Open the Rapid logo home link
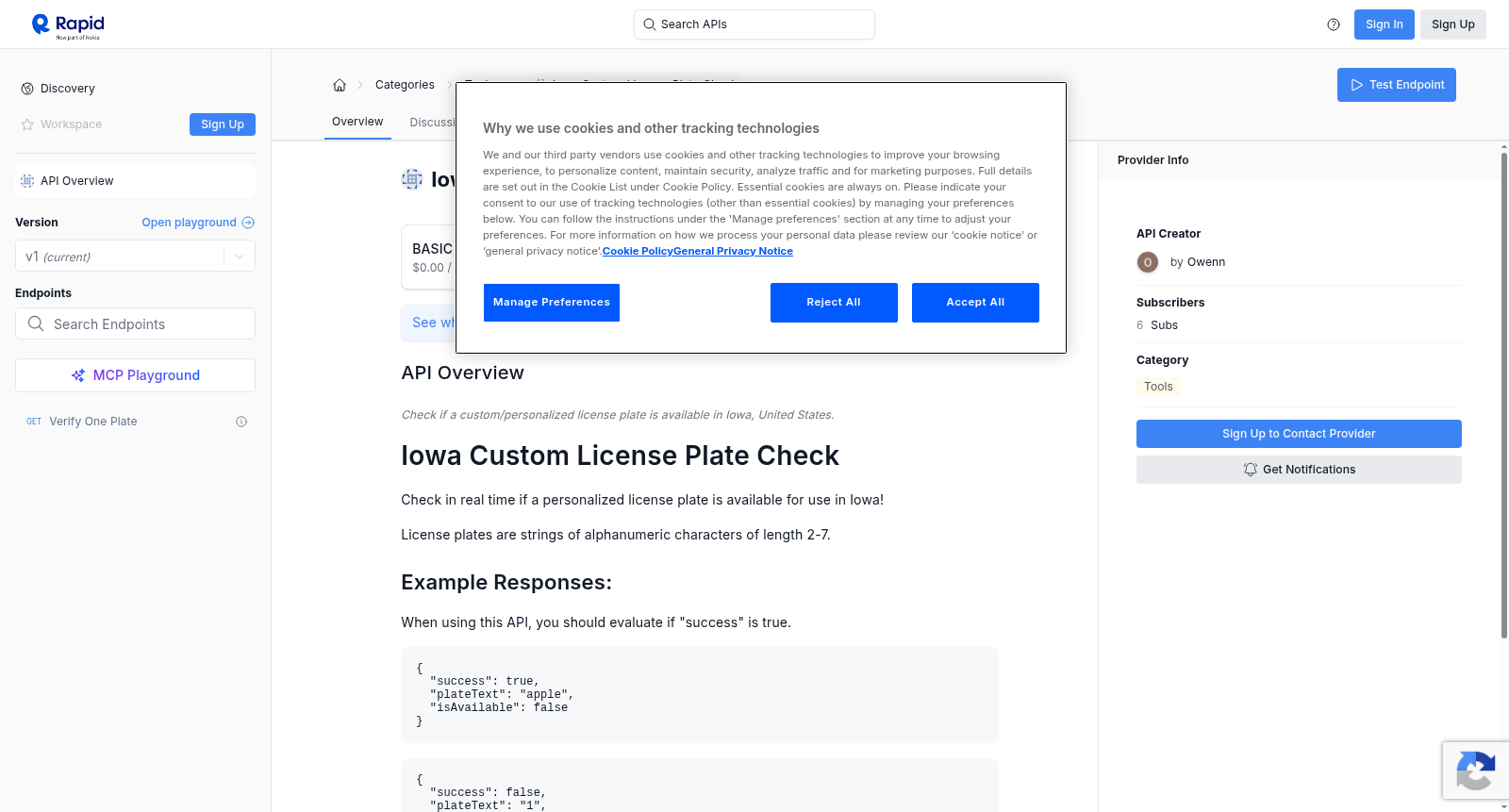The height and width of the screenshot is (812, 1509). click(x=68, y=25)
